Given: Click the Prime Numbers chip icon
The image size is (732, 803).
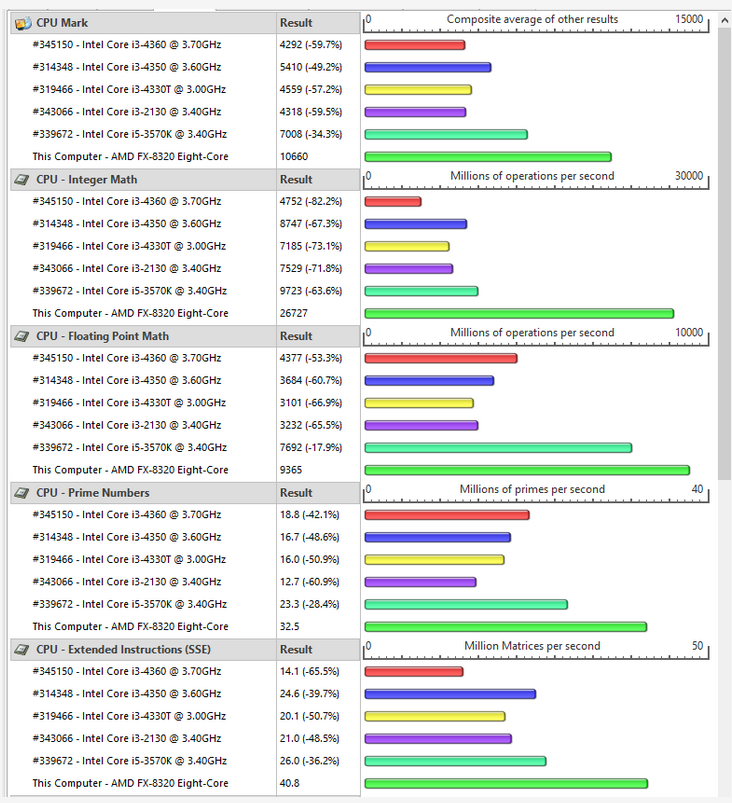Looking at the screenshot, I should 22,493.
